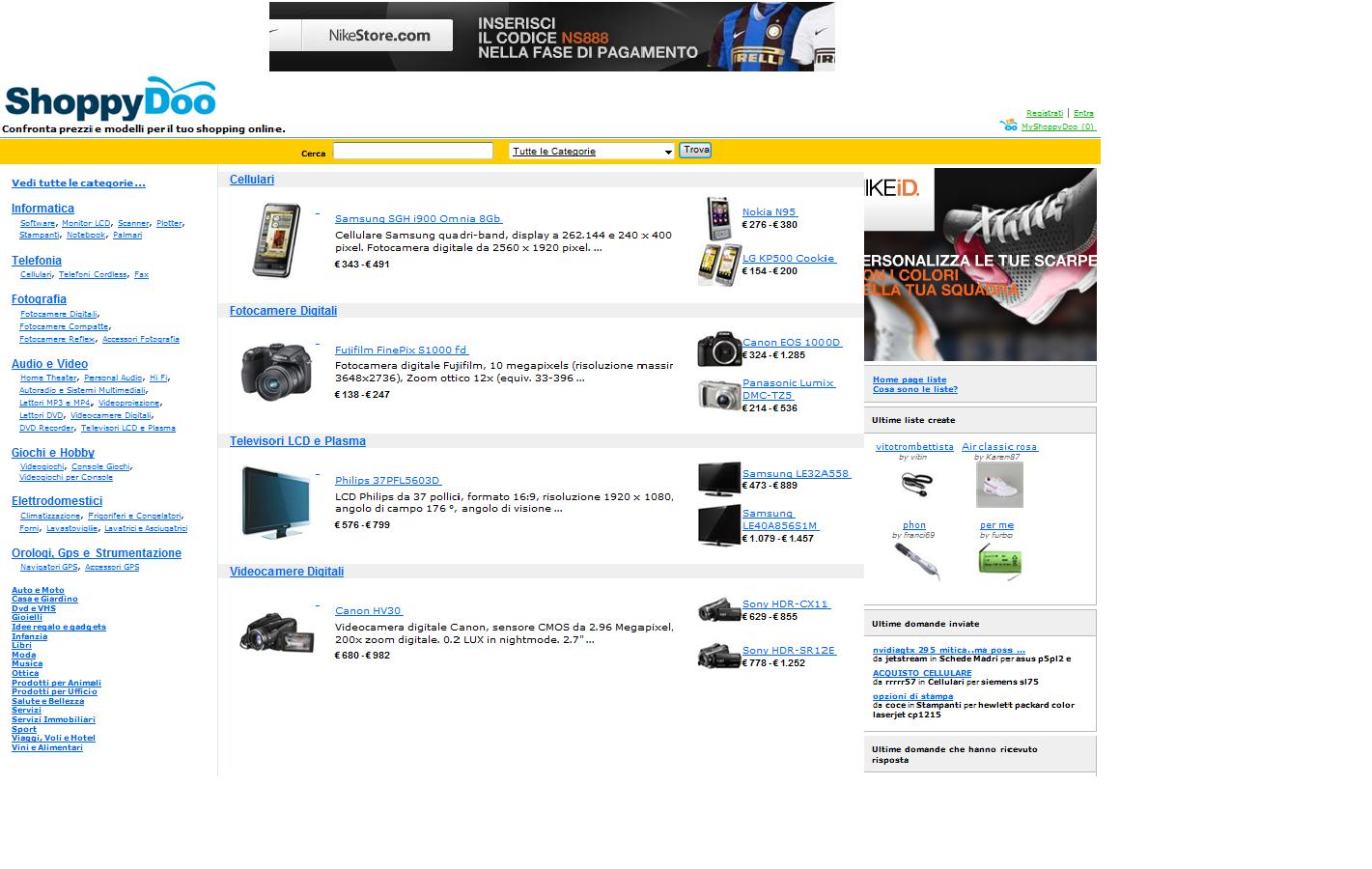Click 'Cosa sono le liste?' link
The height and width of the screenshot is (869, 1372).
tap(915, 389)
